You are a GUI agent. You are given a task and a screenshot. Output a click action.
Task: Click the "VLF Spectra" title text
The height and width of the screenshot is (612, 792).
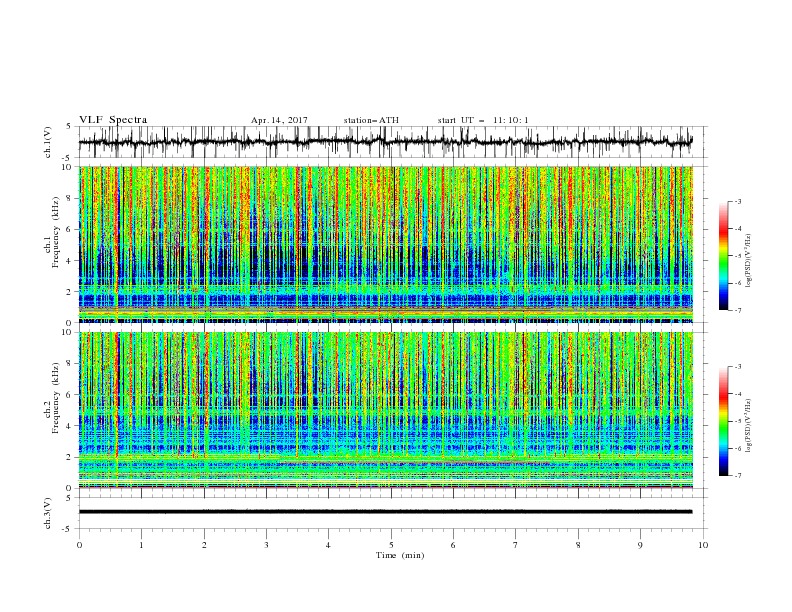tap(113, 120)
